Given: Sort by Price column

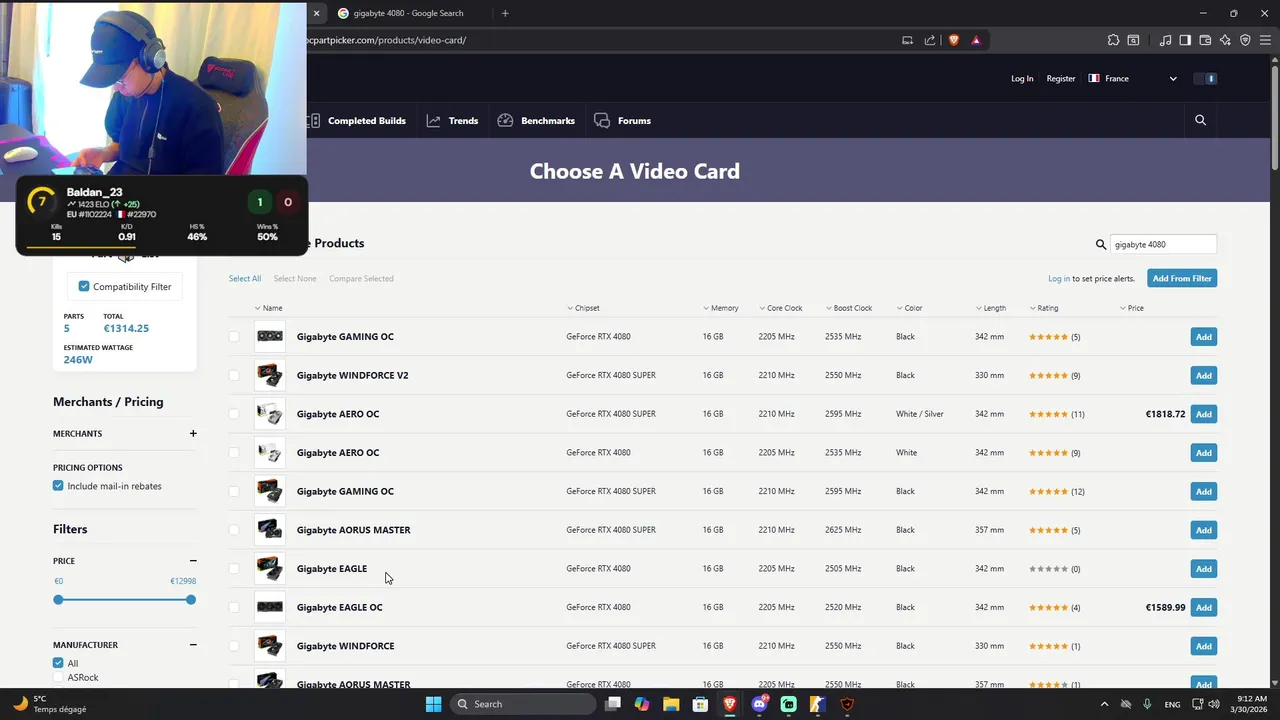Looking at the screenshot, I should click(1131, 308).
